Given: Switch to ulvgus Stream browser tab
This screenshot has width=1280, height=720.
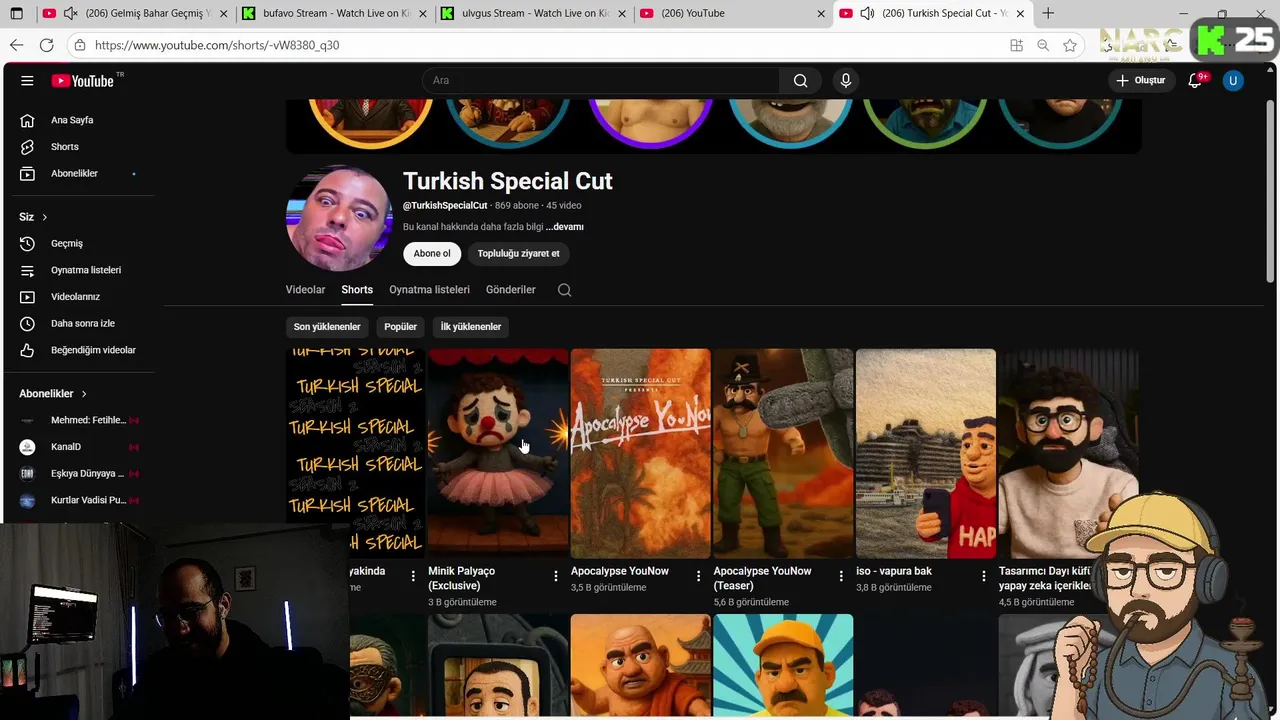Looking at the screenshot, I should (532, 13).
